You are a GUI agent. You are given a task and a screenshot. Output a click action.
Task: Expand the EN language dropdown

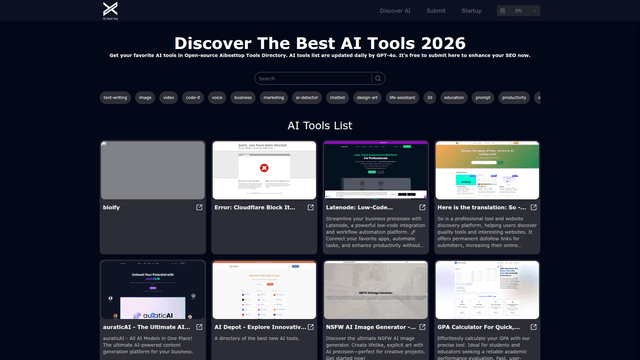(518, 11)
